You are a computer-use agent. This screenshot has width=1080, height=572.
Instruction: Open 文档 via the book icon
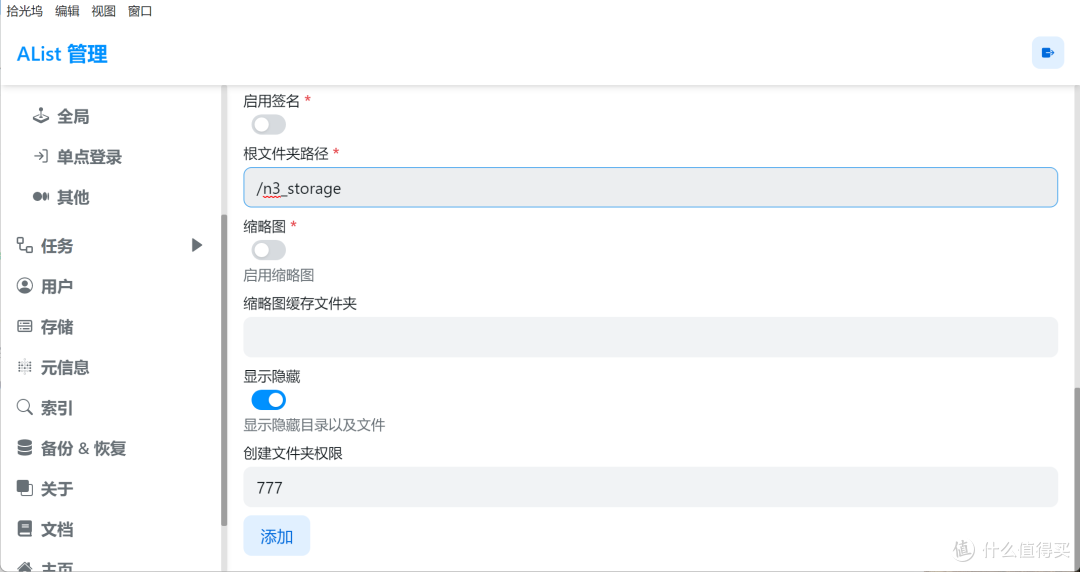pyautogui.click(x=25, y=529)
